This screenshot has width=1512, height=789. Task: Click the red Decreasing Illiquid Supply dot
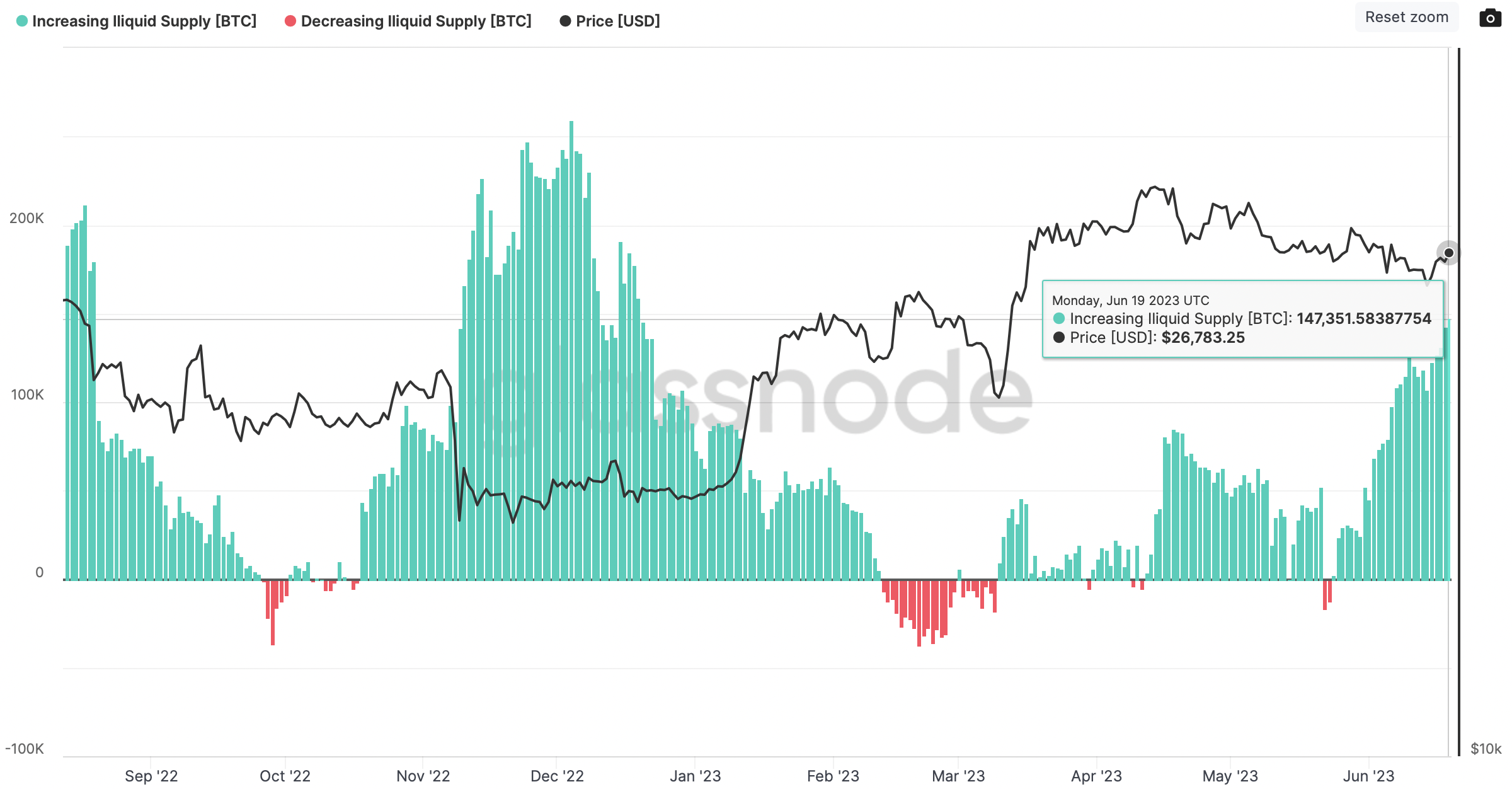click(x=290, y=21)
